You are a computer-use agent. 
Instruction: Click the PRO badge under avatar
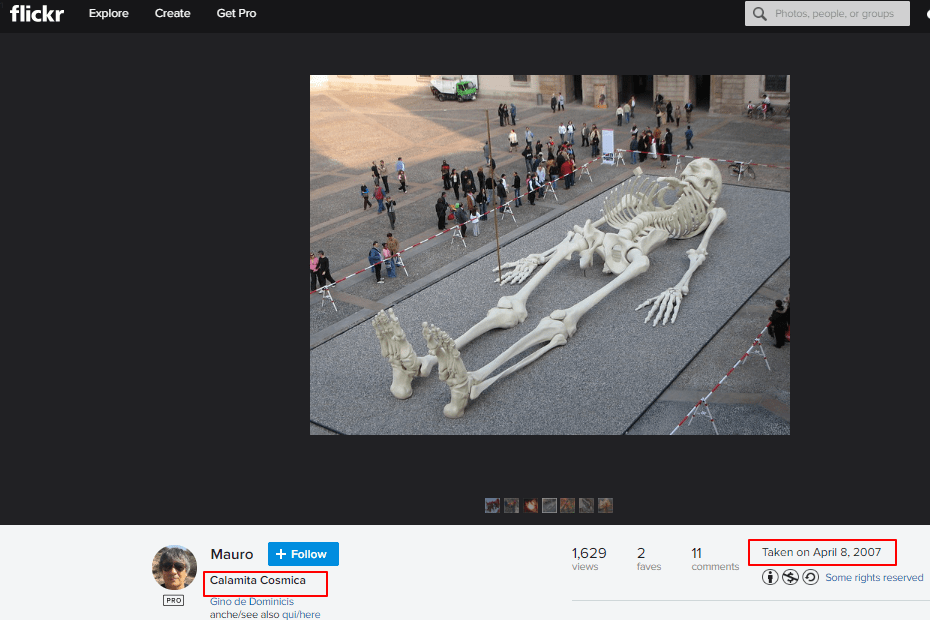174,600
